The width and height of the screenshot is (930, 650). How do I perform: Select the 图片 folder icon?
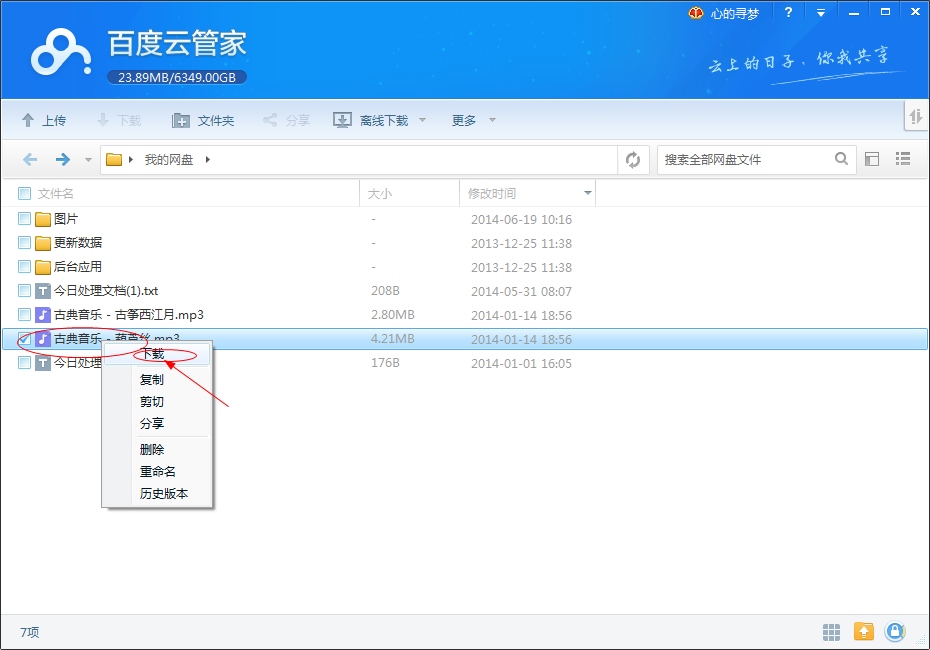click(x=43, y=219)
